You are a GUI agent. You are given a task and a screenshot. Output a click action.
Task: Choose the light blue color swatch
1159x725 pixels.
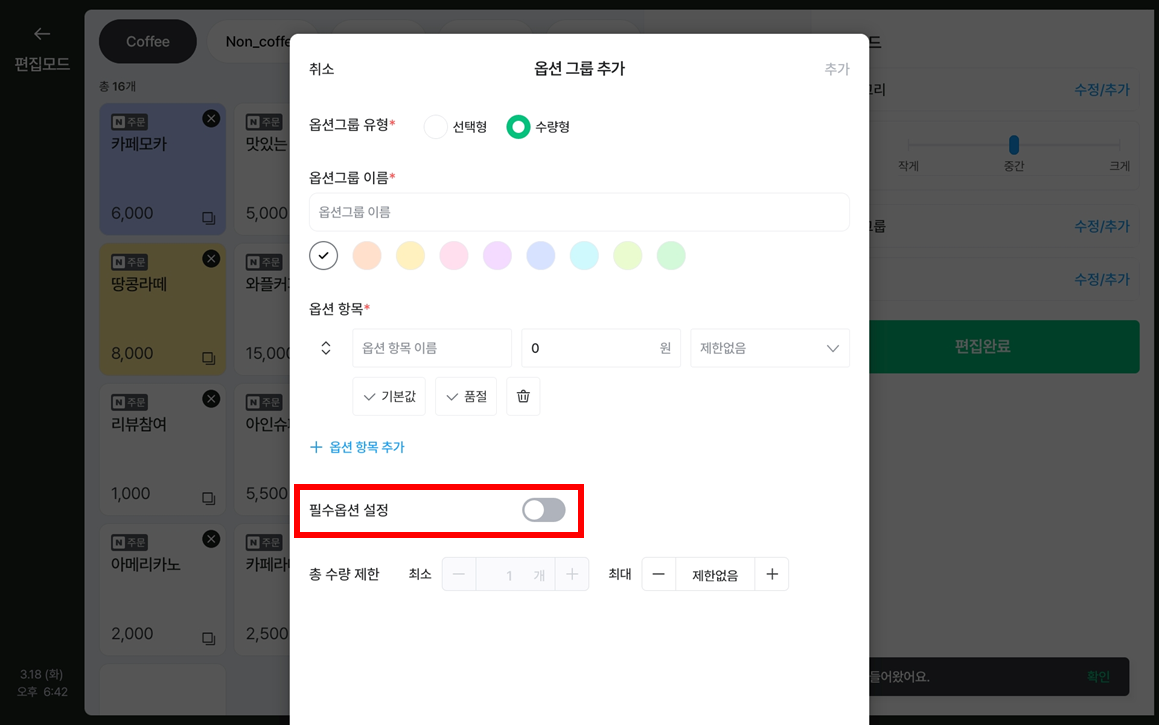point(541,256)
